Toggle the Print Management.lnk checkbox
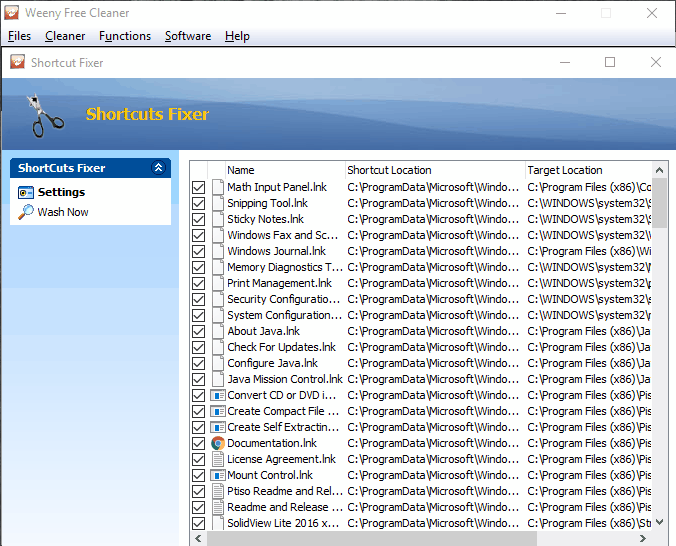676x546 pixels. click(x=198, y=283)
